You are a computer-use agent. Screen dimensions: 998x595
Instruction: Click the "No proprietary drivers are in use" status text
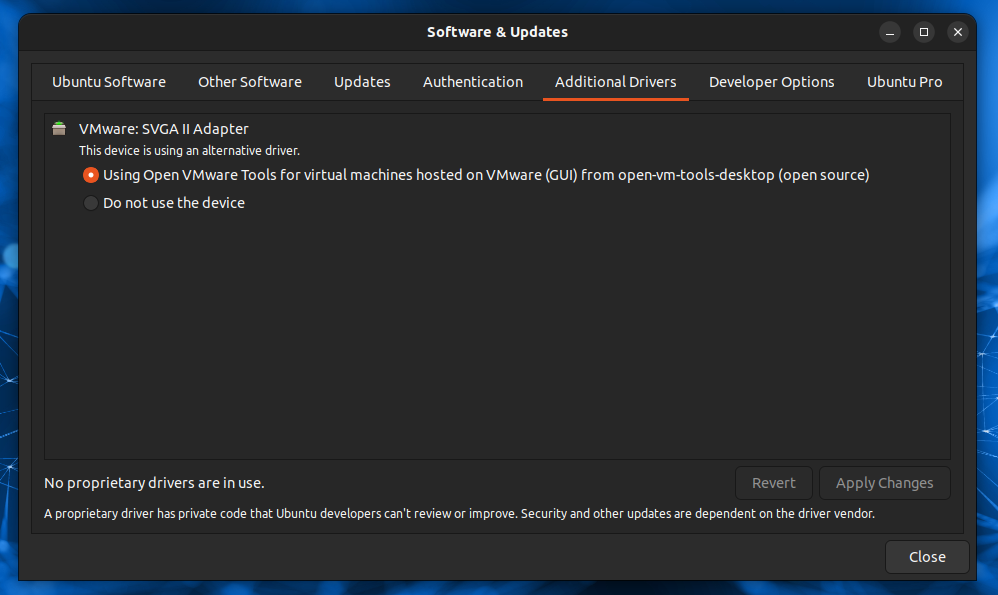154,483
